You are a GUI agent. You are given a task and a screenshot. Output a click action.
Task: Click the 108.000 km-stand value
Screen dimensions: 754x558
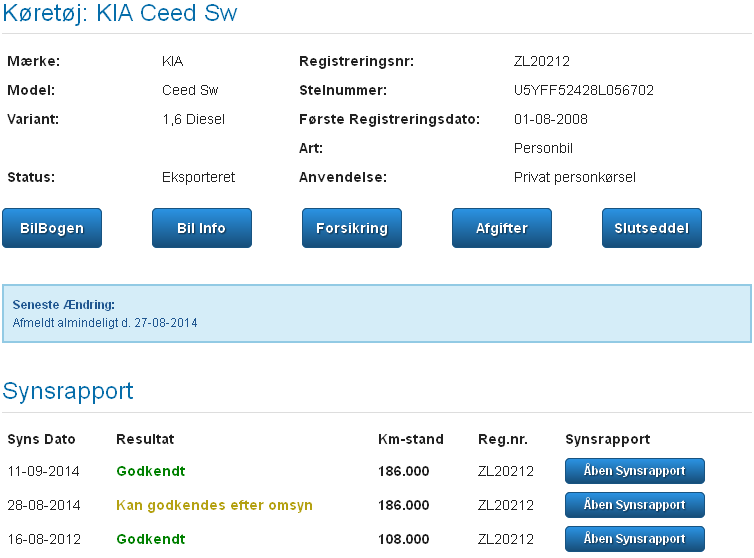pyautogui.click(x=403, y=539)
